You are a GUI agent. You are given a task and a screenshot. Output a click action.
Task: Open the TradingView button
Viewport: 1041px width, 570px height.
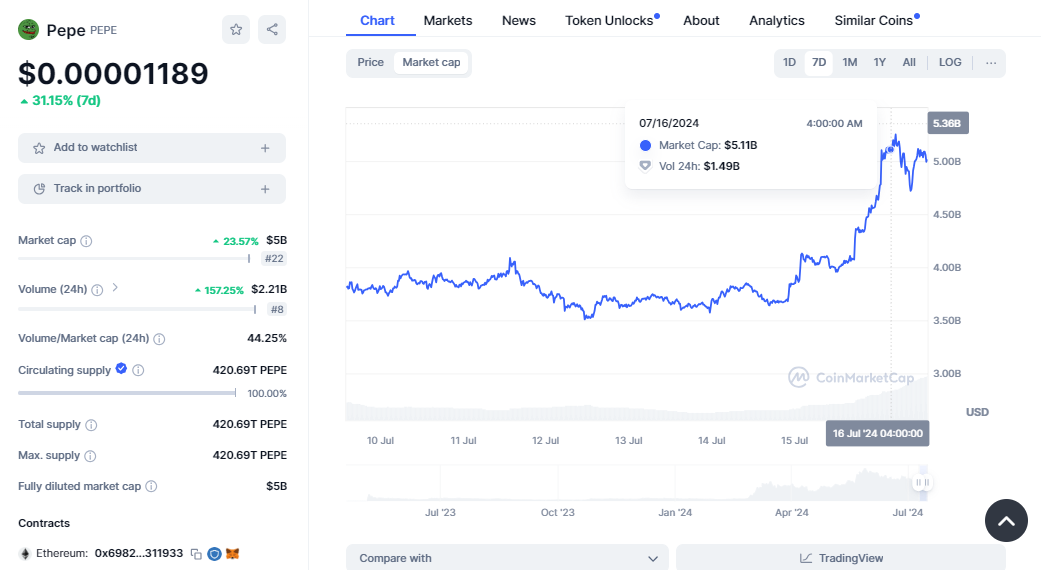pos(841,558)
